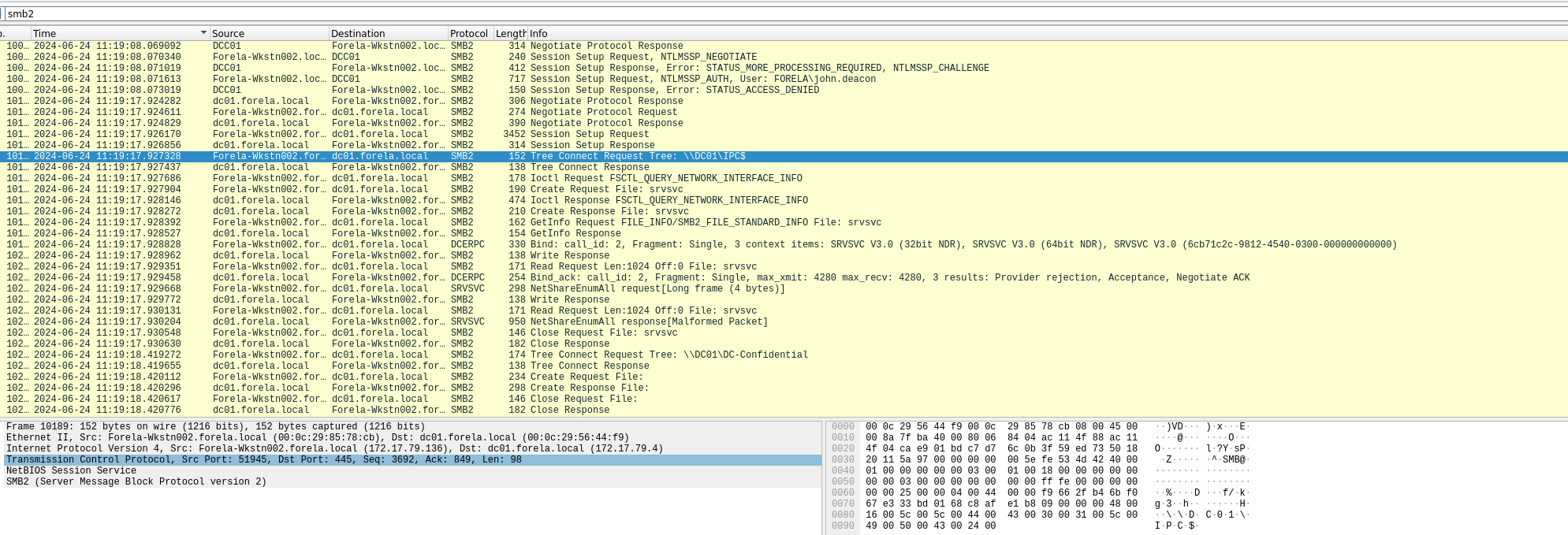
Task: Select Write Response at 11:19:17.929772
Action: pyautogui.click(x=784, y=299)
